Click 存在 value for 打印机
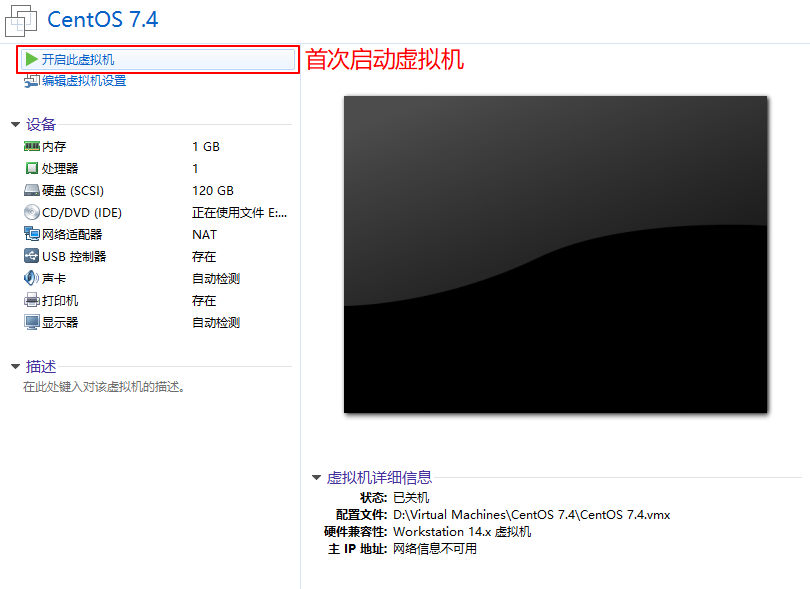Image resolution: width=810 pixels, height=589 pixels. tap(204, 301)
